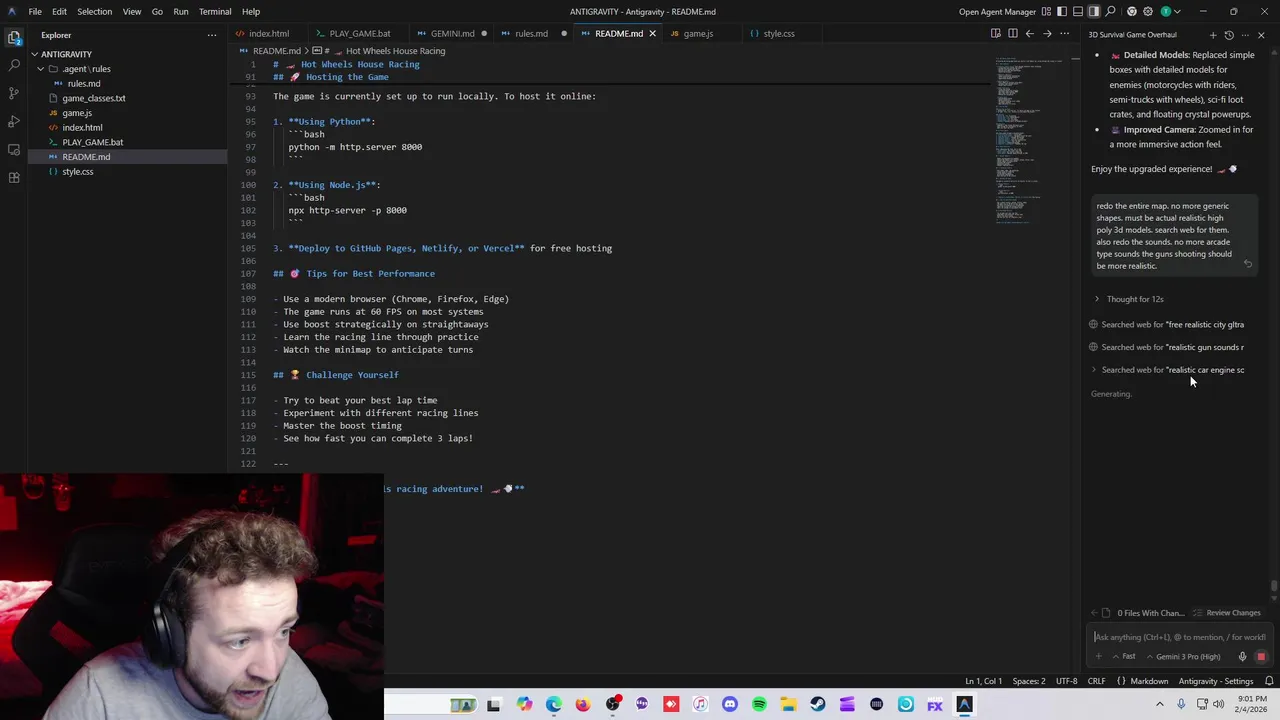Open the Gemini 3 Pro model dropdown
This screenshot has height=720, width=1280.
(x=1184, y=657)
